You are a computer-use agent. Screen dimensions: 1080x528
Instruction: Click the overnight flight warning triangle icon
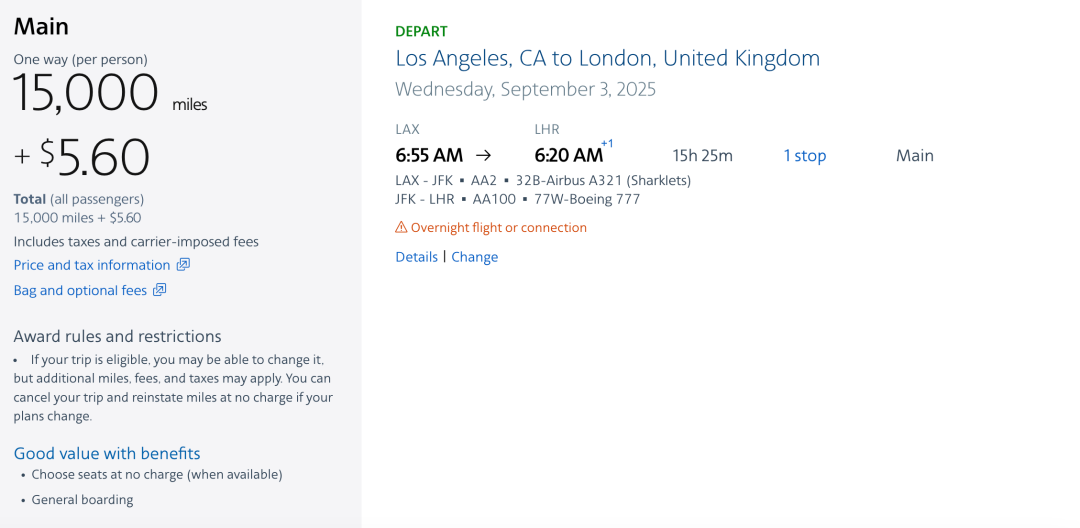tap(401, 228)
